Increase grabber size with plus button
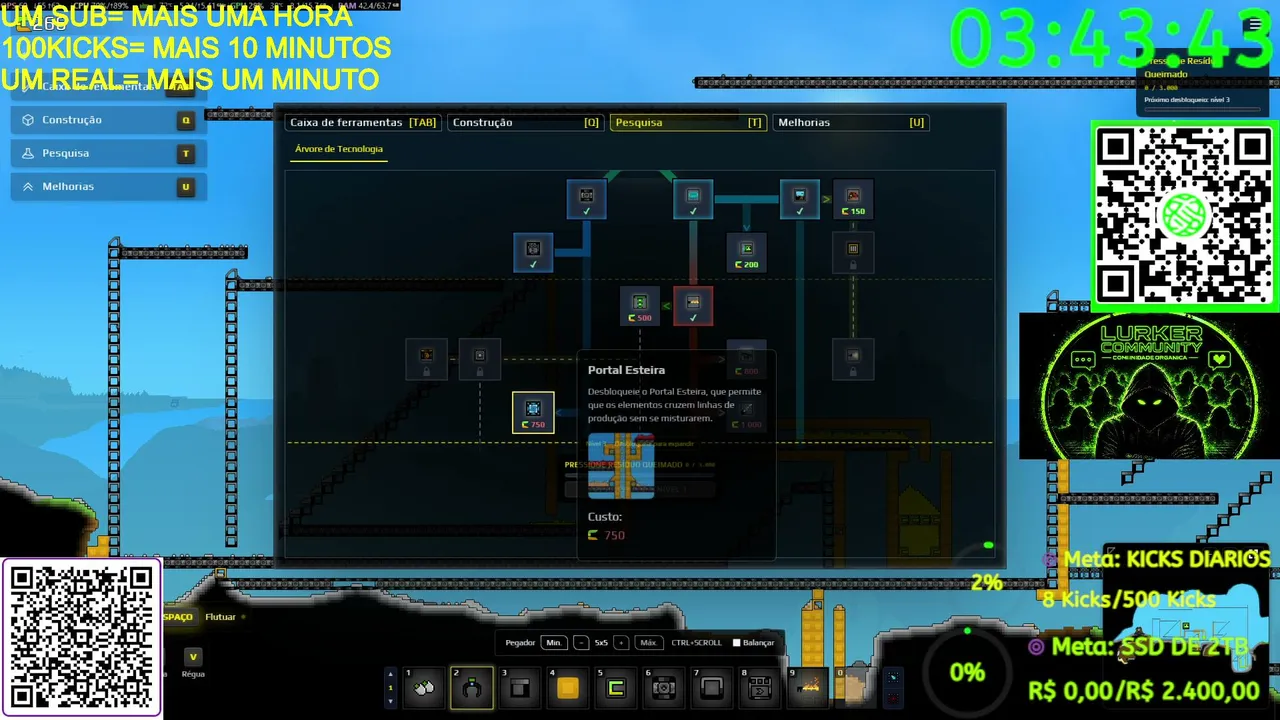The image size is (1280, 720). (x=621, y=643)
